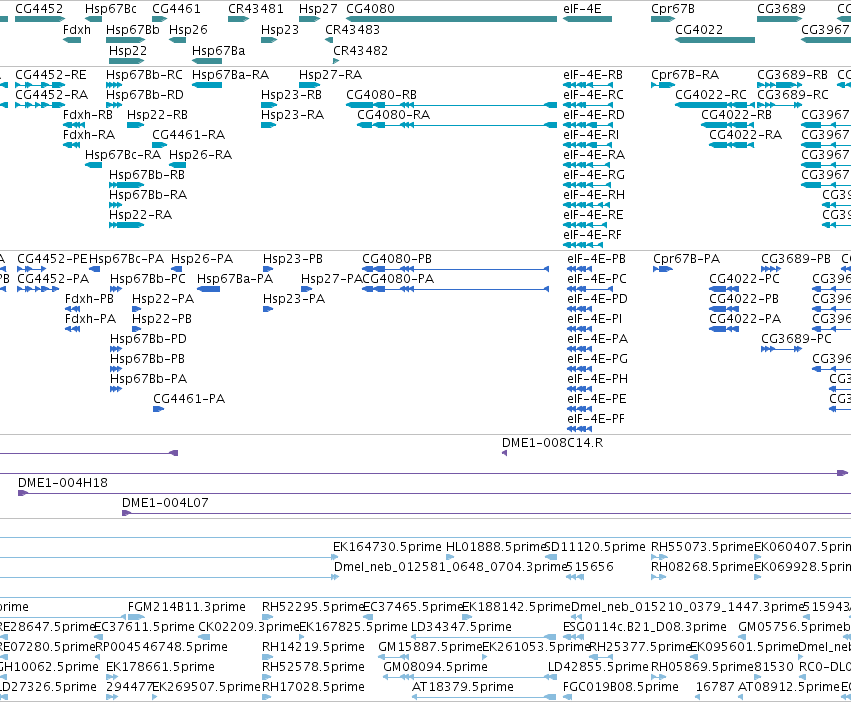Click transcript Hsp67Bc-RA
The height and width of the screenshot is (702, 851).
click(x=123, y=155)
